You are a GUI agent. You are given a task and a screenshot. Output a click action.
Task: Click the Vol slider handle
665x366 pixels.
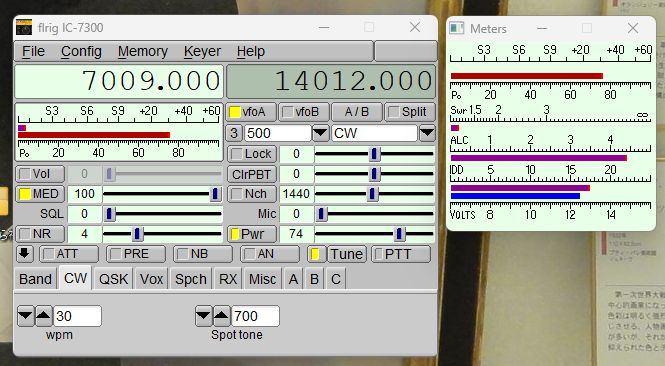coord(109,174)
